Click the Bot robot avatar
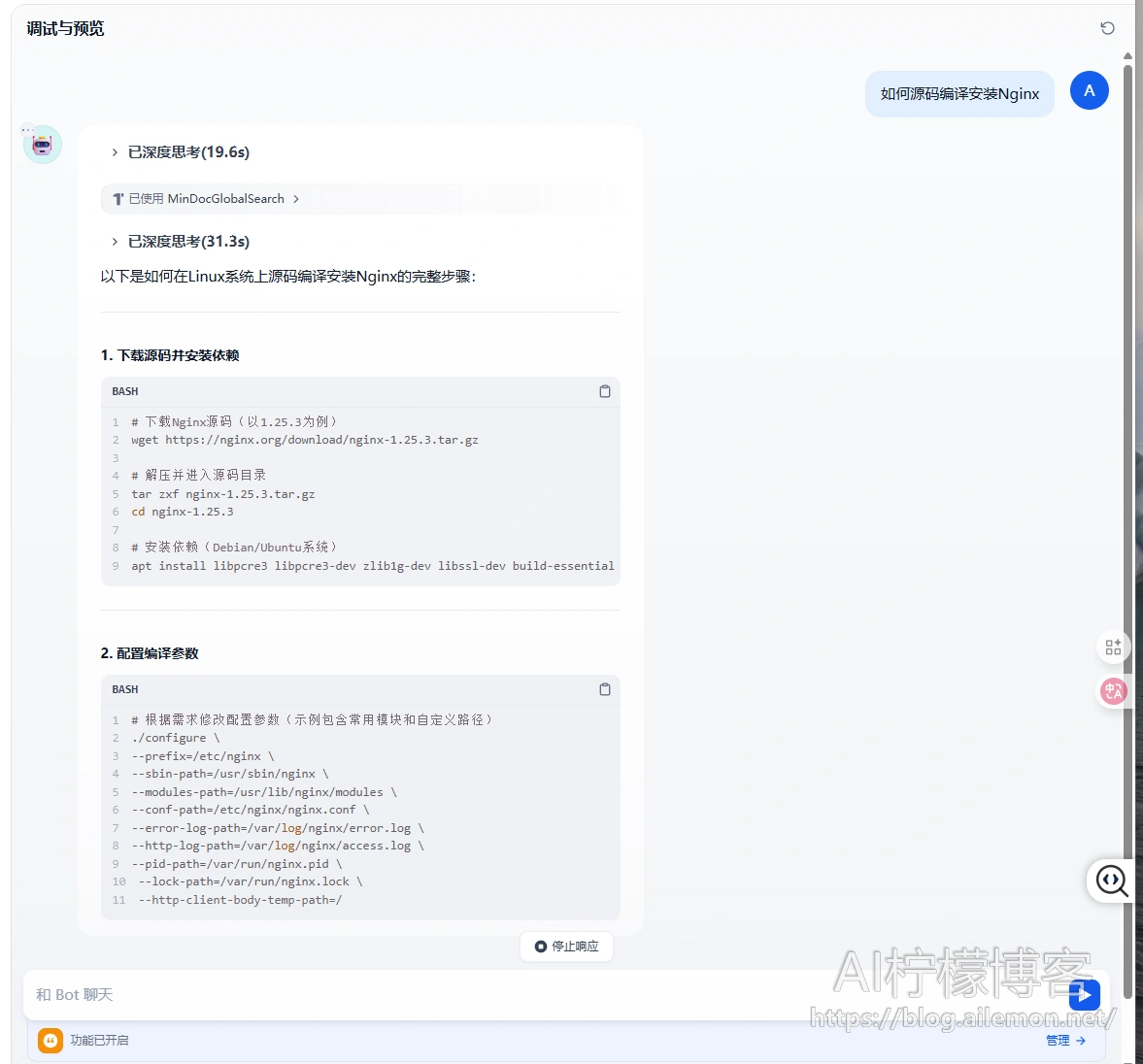This screenshot has height=1064, width=1143. (x=43, y=145)
